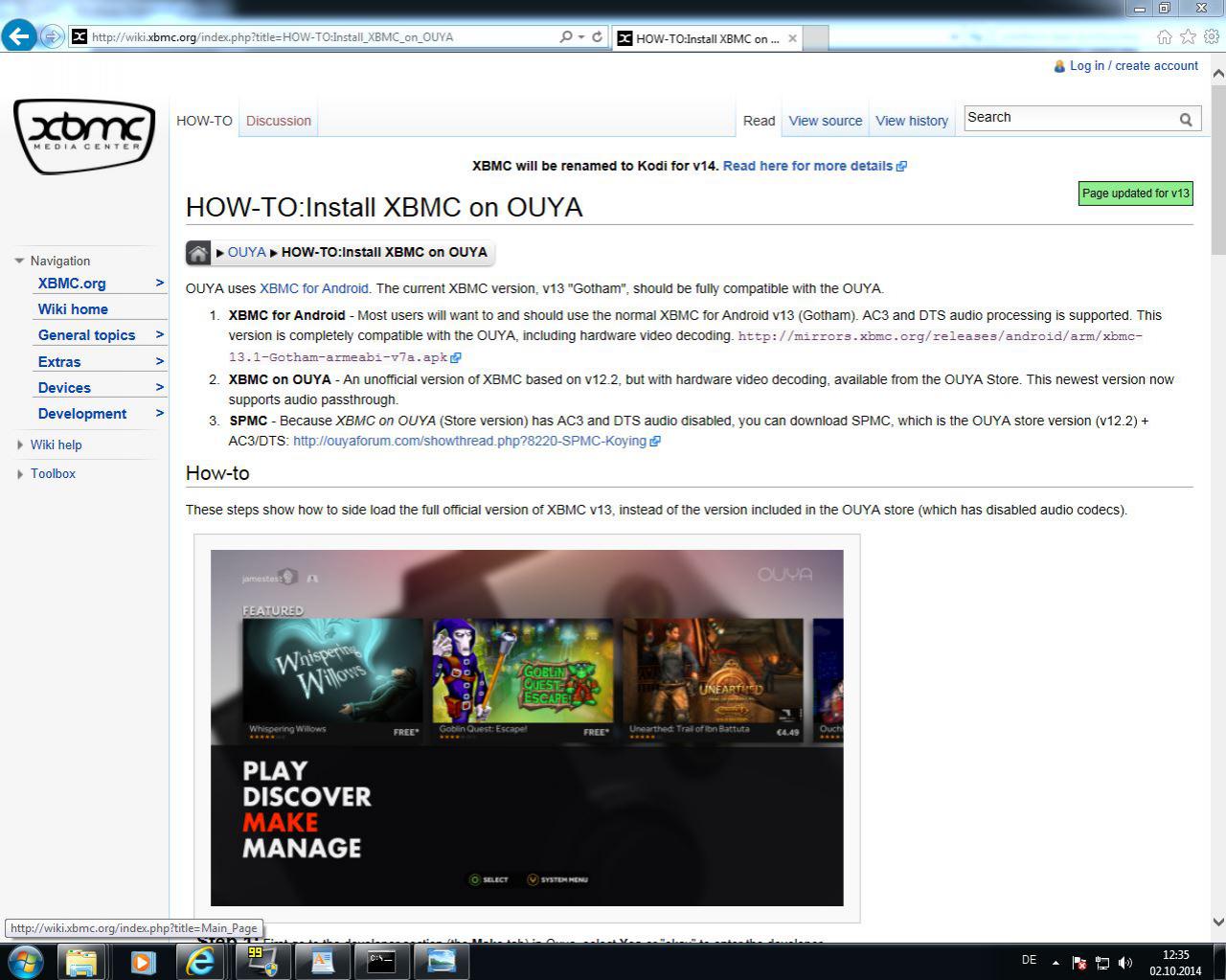
Task: Click the wiki search magnifier button
Action: point(1186,119)
